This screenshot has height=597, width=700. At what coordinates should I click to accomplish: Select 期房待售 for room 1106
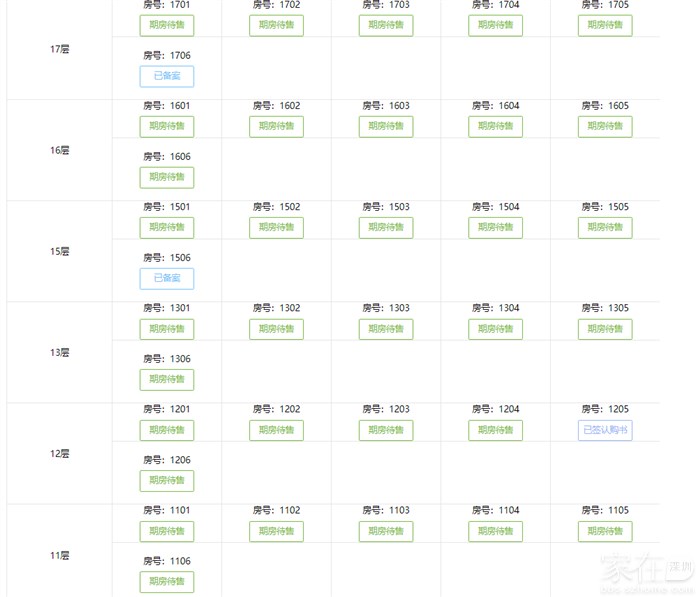(x=166, y=582)
